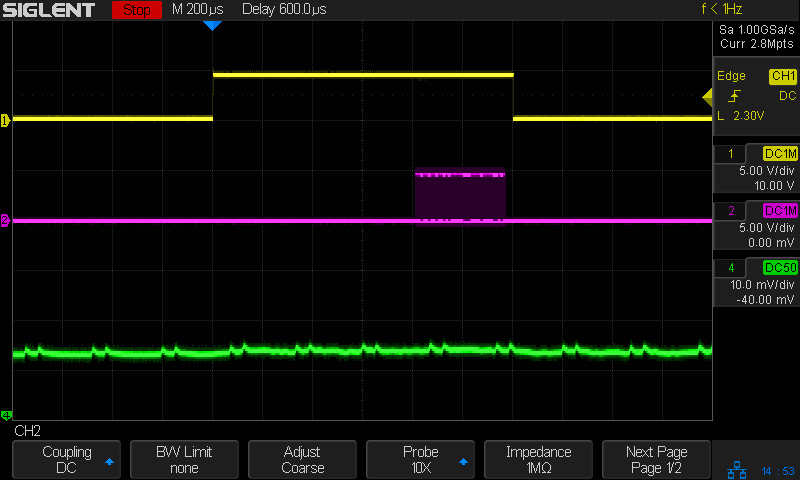Screen dimensions: 800x480
Task: Click the blue trigger position marker at top
Action: [x=211, y=26]
